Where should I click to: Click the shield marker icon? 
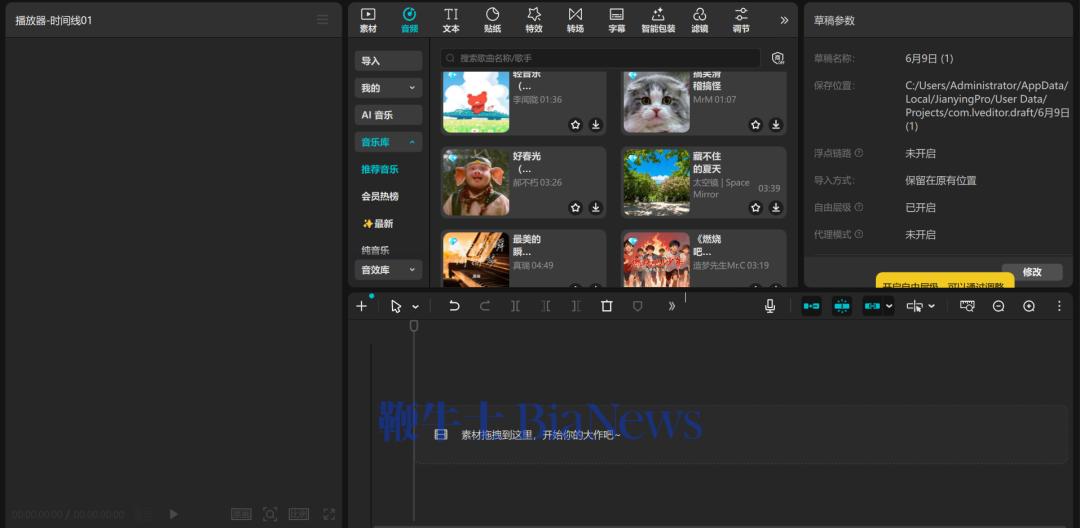pos(638,306)
